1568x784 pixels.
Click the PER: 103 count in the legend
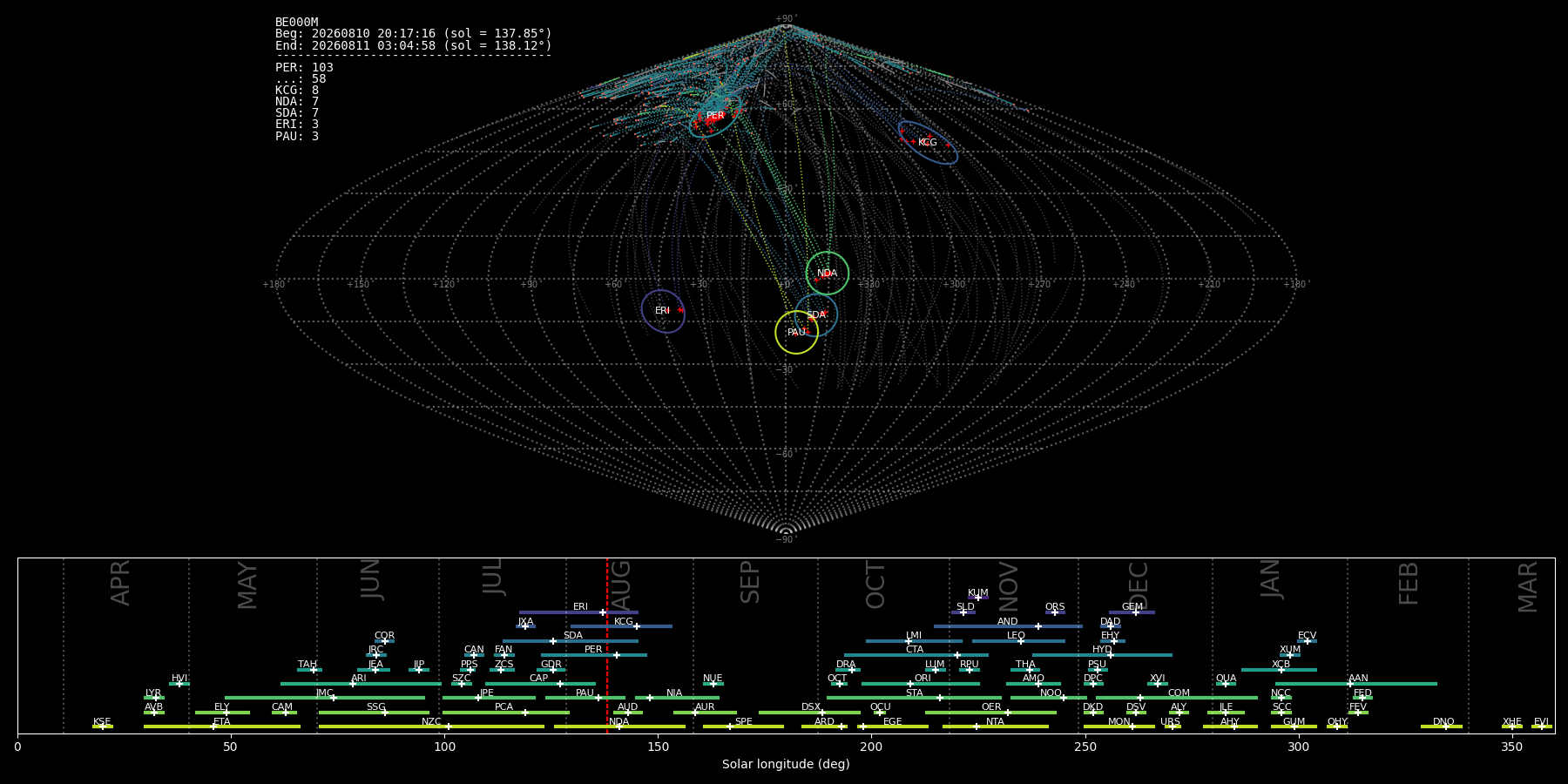coord(304,67)
